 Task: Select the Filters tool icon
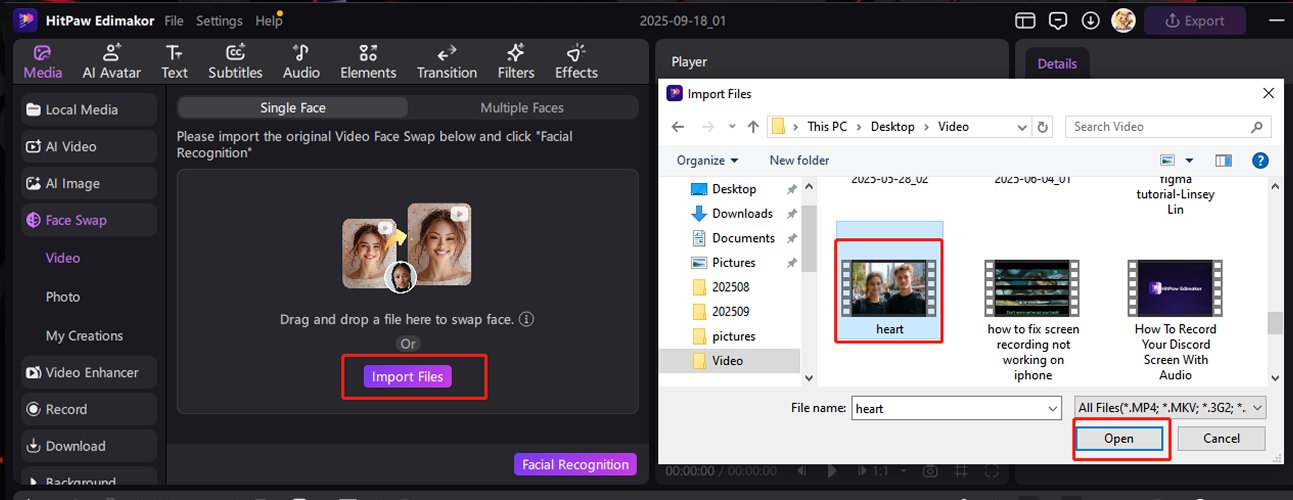tap(516, 61)
